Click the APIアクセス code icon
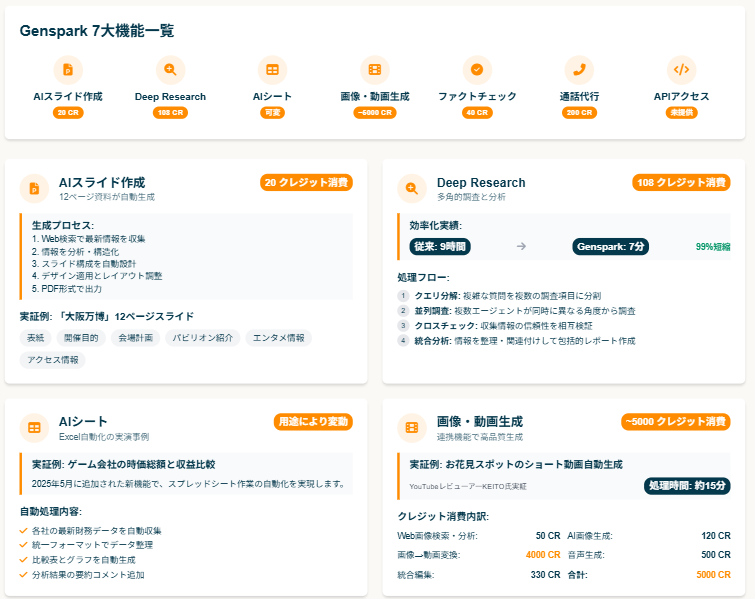This screenshot has height=599, width=755. [681, 70]
